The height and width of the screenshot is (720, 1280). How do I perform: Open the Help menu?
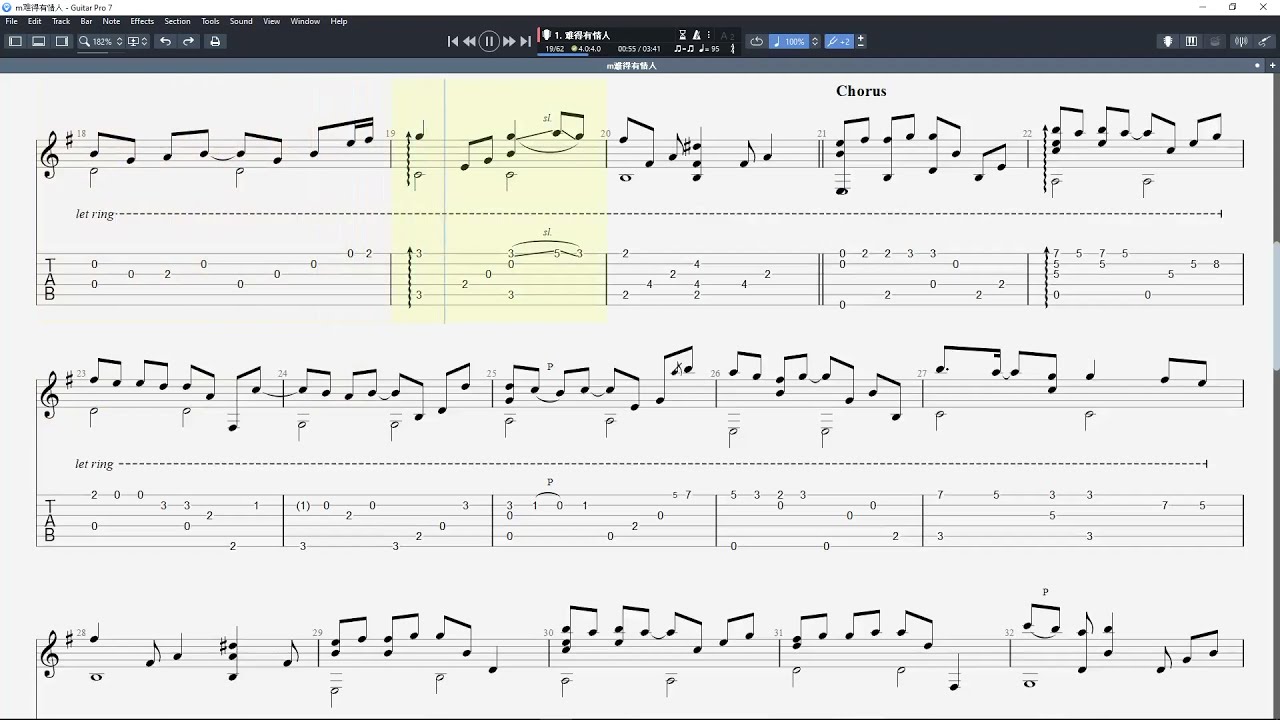point(339,21)
